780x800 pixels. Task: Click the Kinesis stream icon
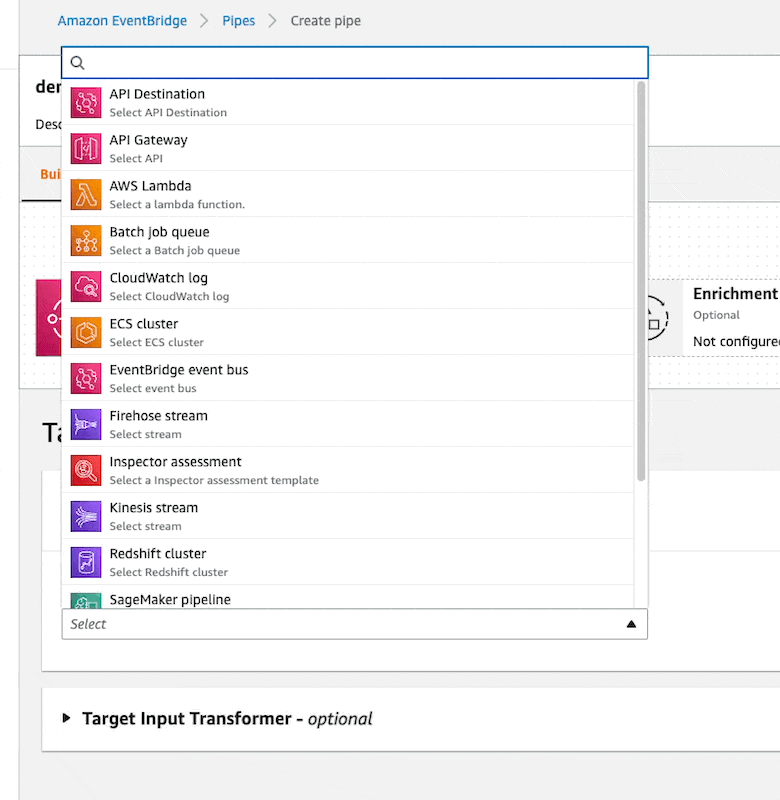click(x=86, y=516)
